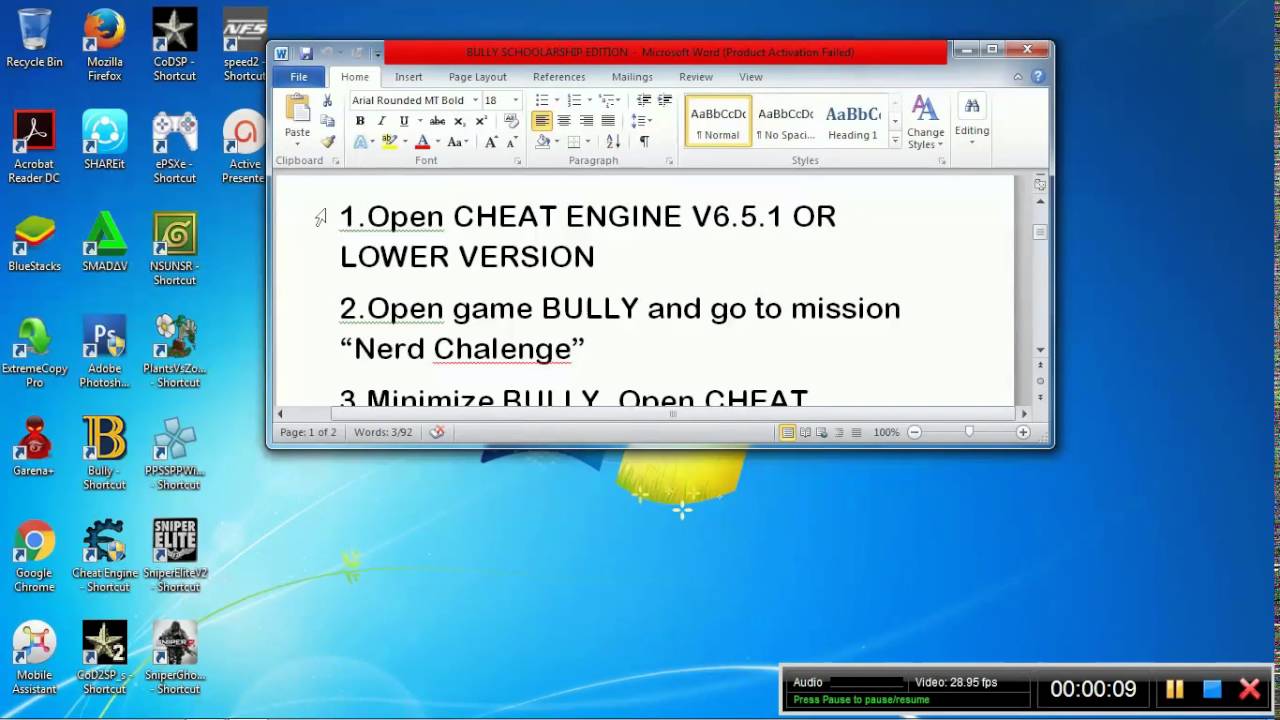The height and width of the screenshot is (720, 1280).
Task: Switch to Web Layout view
Action: tap(822, 432)
